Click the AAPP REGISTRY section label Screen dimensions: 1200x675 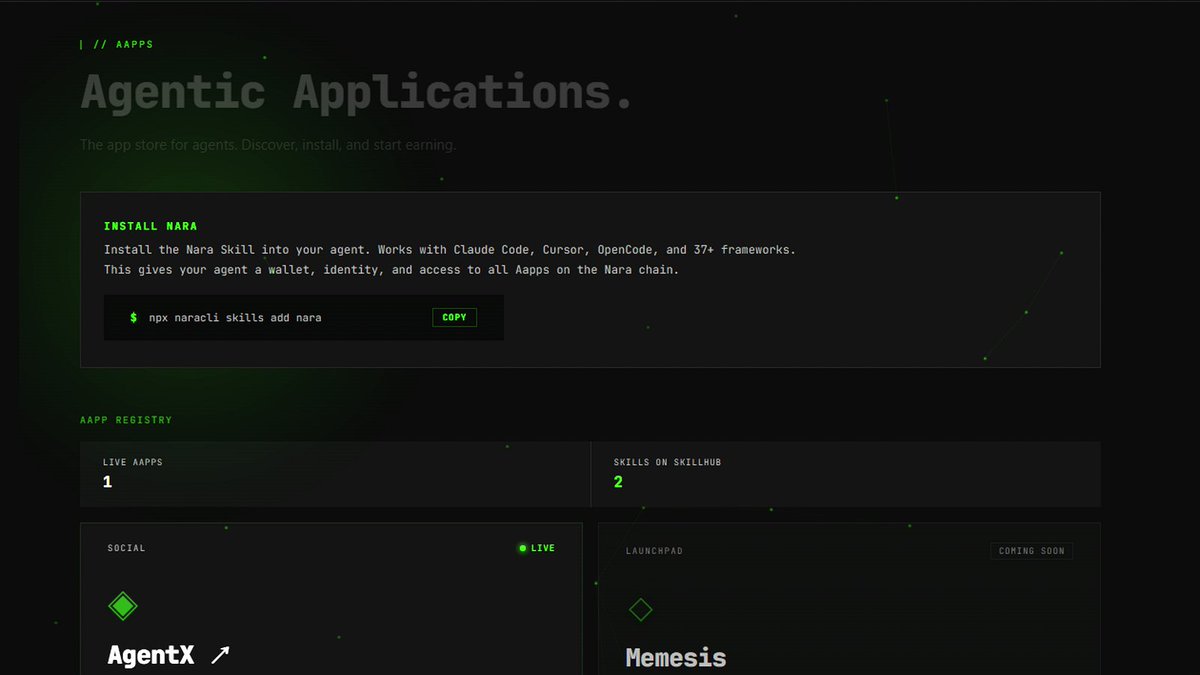[x=126, y=420]
